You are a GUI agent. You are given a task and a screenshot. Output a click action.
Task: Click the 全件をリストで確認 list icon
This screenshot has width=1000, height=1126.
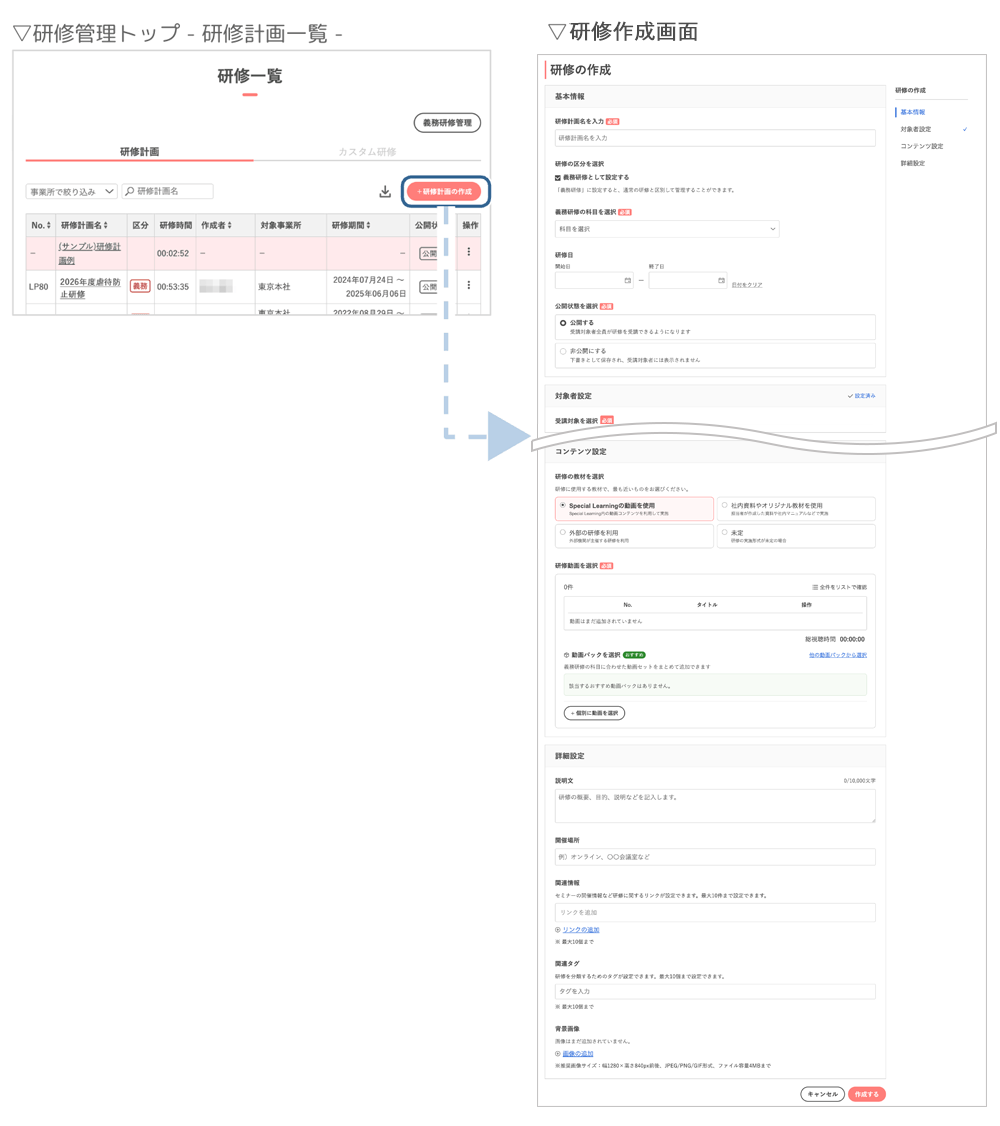(x=815, y=587)
